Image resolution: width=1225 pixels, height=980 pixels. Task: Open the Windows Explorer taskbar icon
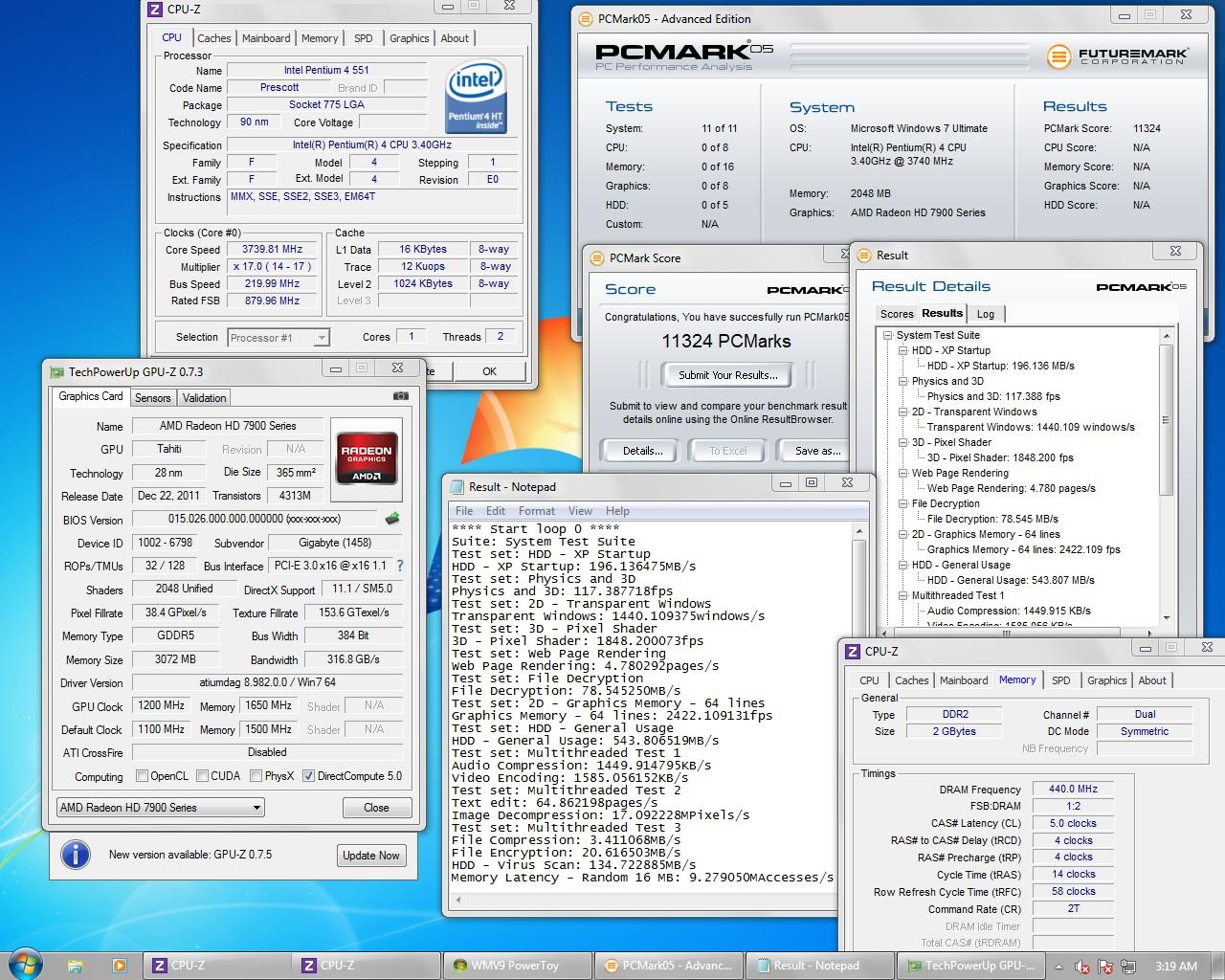(x=77, y=966)
